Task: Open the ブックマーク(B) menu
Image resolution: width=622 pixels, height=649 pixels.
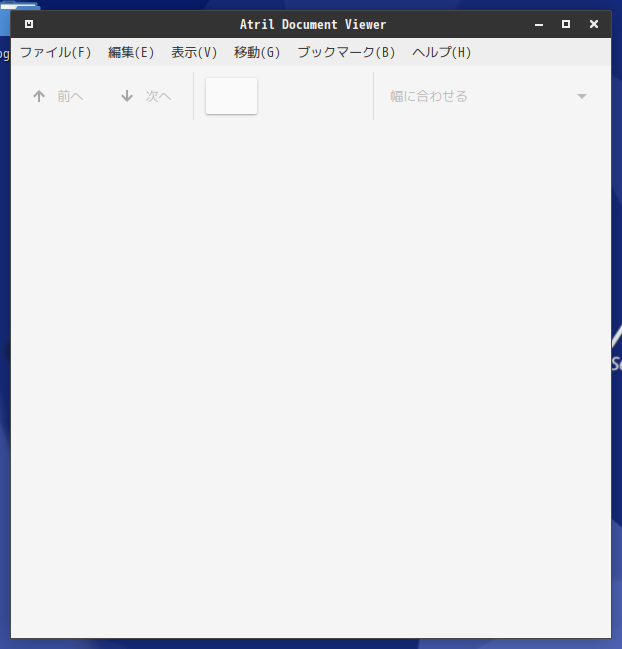Action: (346, 53)
